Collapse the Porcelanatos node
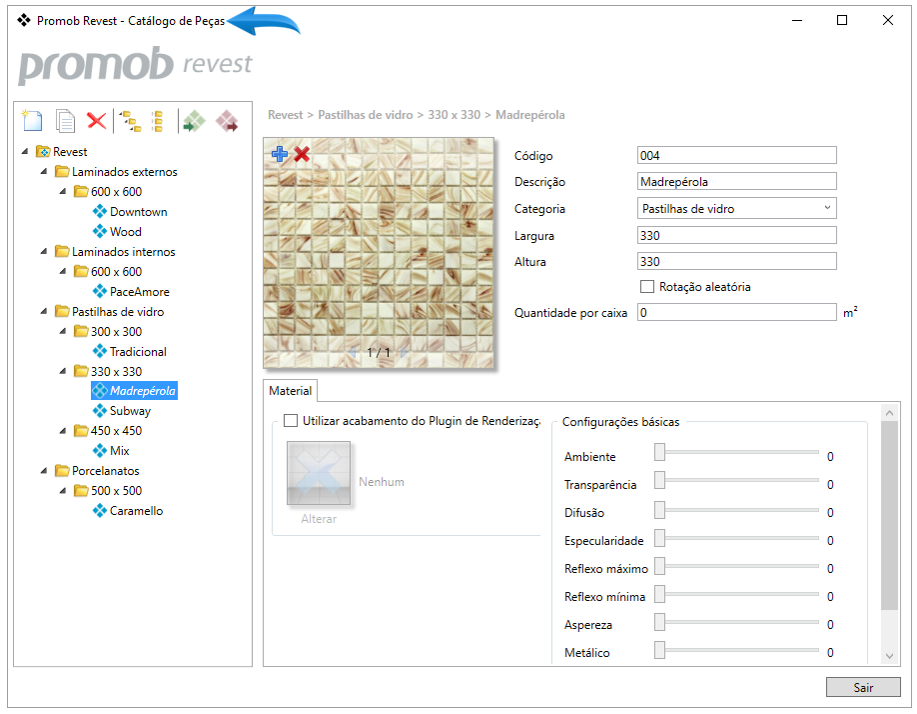Viewport: 917px width, 714px height. coord(44,471)
